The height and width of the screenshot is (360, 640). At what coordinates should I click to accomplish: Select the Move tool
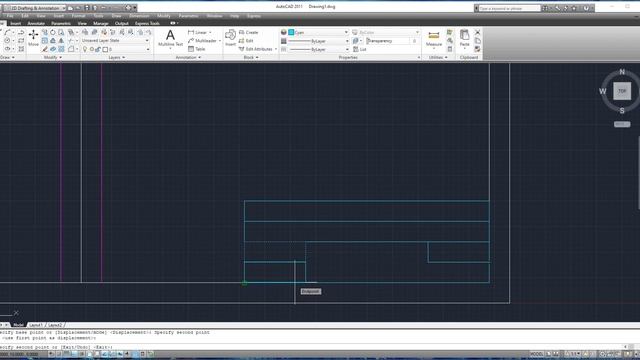tap(33, 38)
